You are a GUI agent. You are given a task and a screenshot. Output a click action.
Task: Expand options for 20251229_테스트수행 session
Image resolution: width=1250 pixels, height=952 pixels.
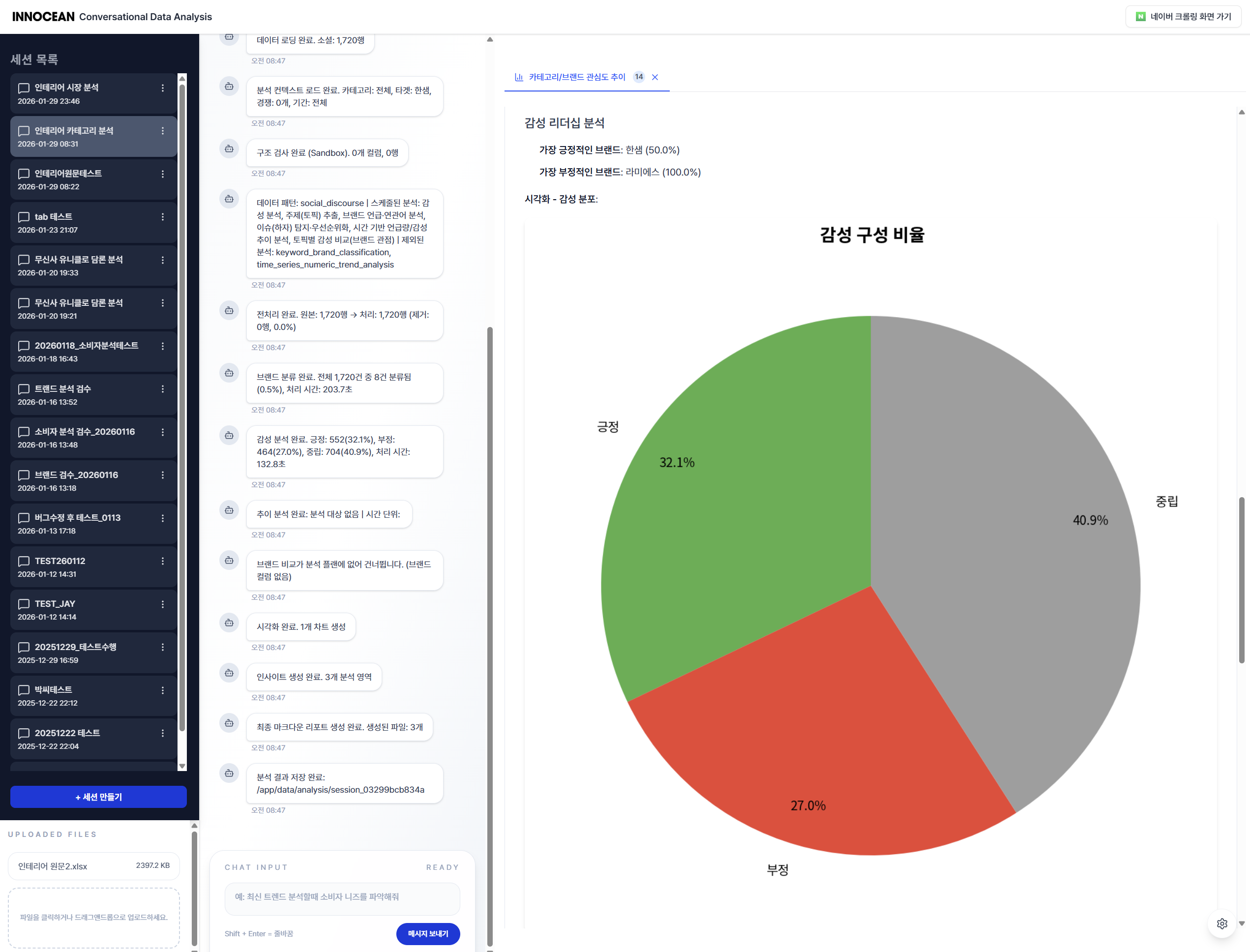pyautogui.click(x=163, y=647)
